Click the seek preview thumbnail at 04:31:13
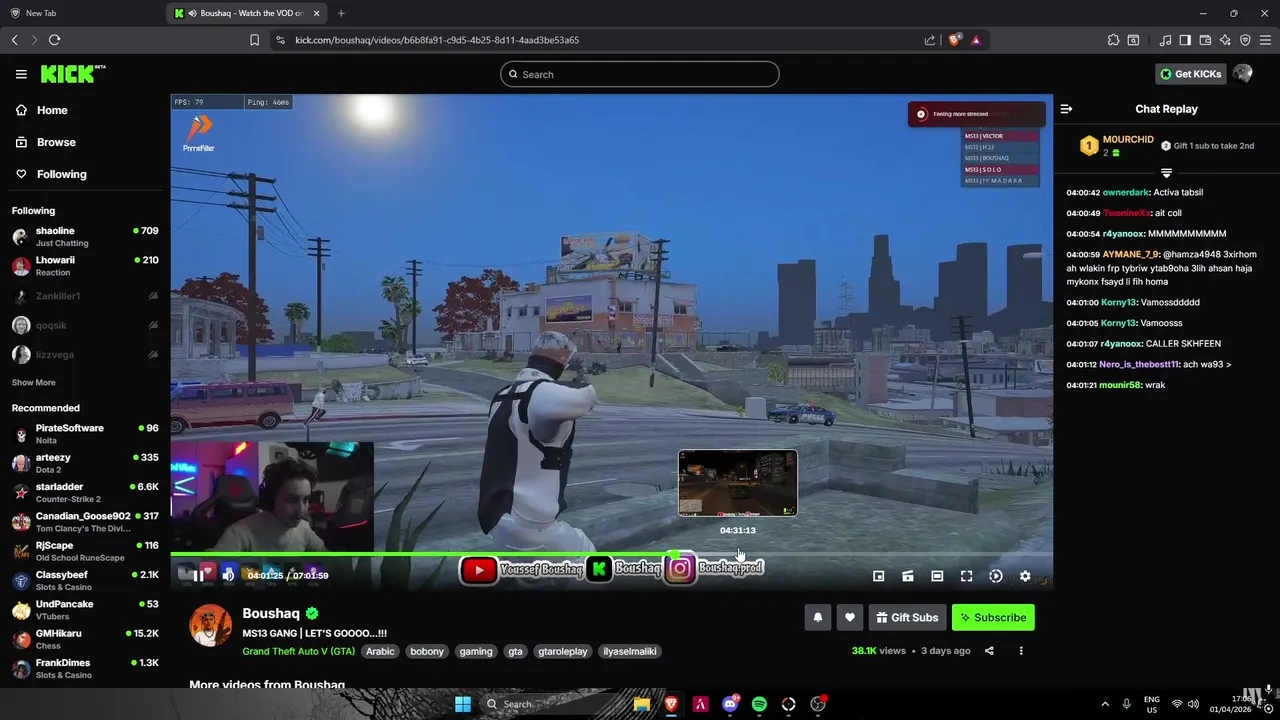Screen dimensions: 1280x720 tap(738, 483)
